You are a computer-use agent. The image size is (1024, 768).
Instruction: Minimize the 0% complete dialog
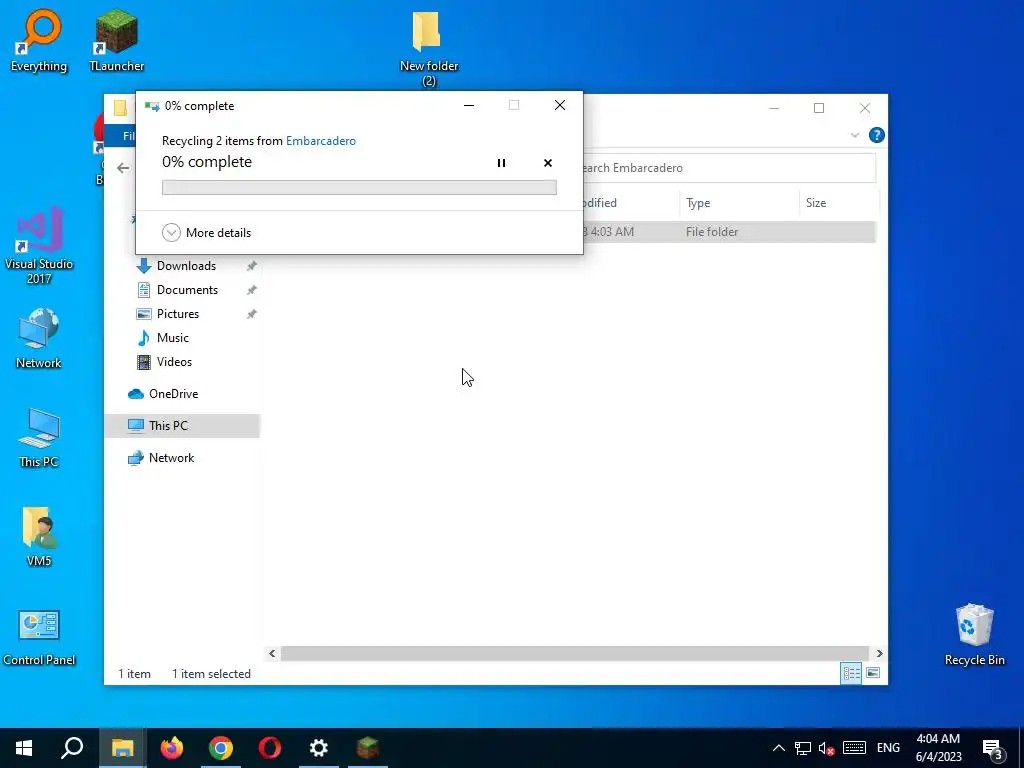[469, 106]
